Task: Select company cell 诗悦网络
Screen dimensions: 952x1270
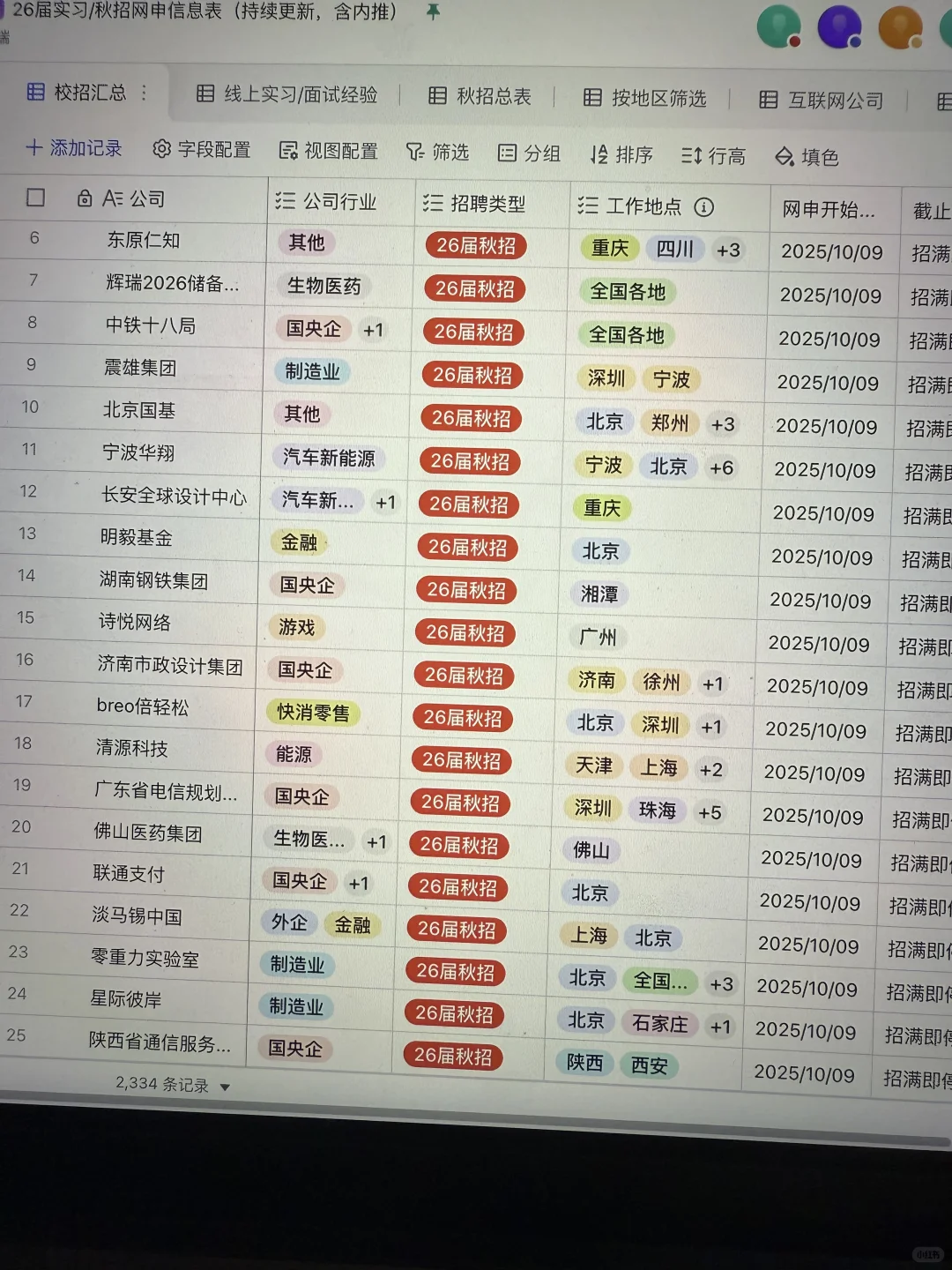Action: point(134,623)
